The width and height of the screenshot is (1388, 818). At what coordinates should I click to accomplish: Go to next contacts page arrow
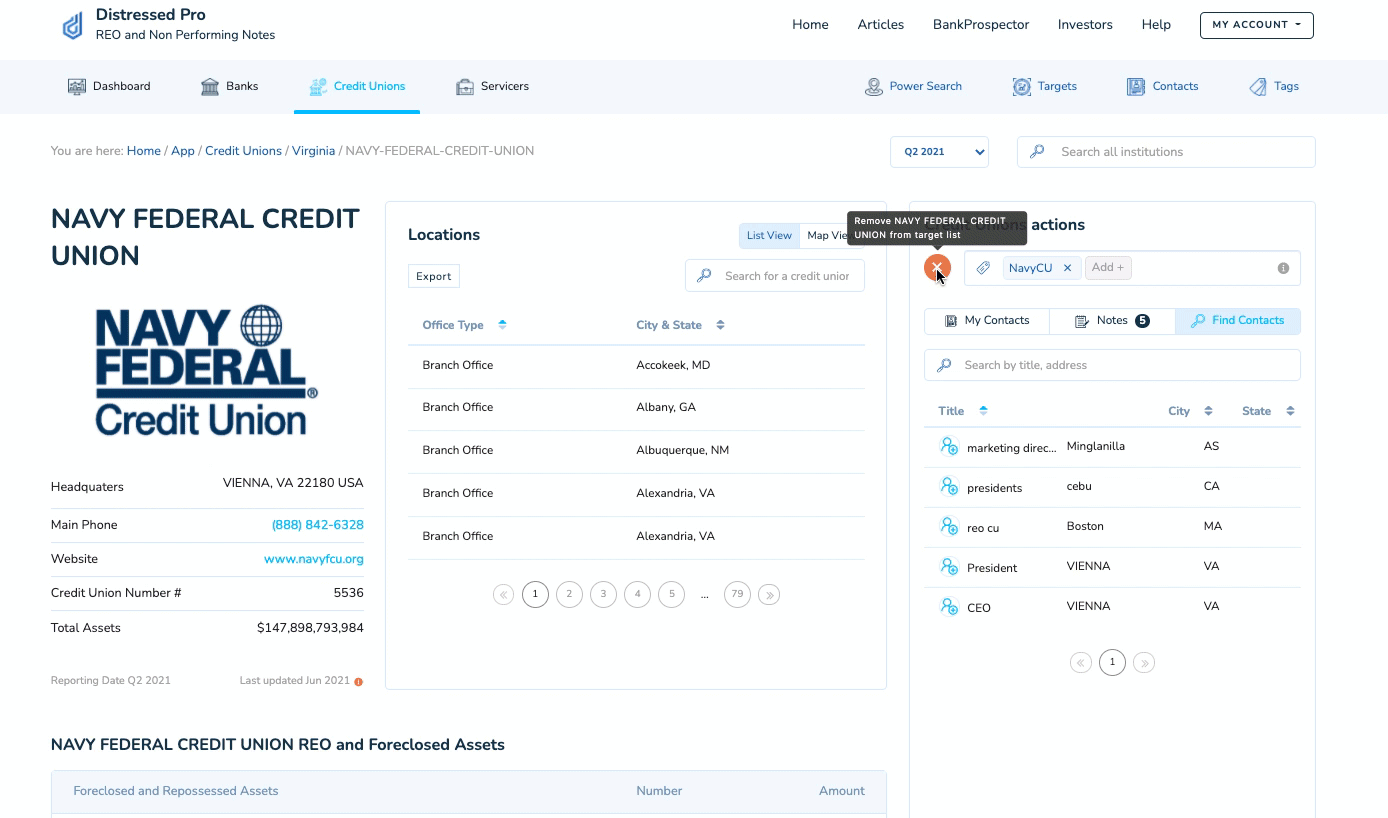[x=1144, y=663]
